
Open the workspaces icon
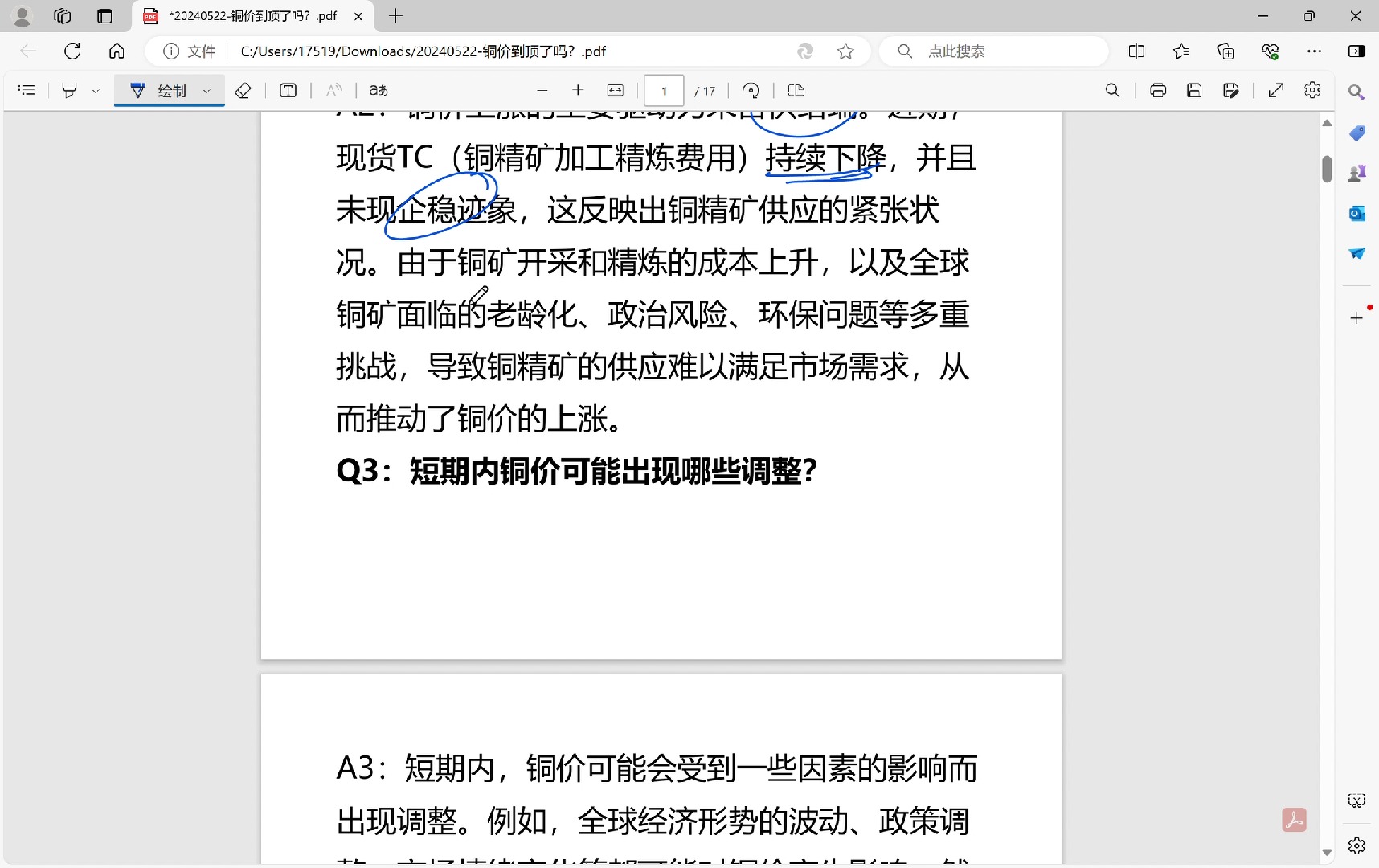coord(63,16)
